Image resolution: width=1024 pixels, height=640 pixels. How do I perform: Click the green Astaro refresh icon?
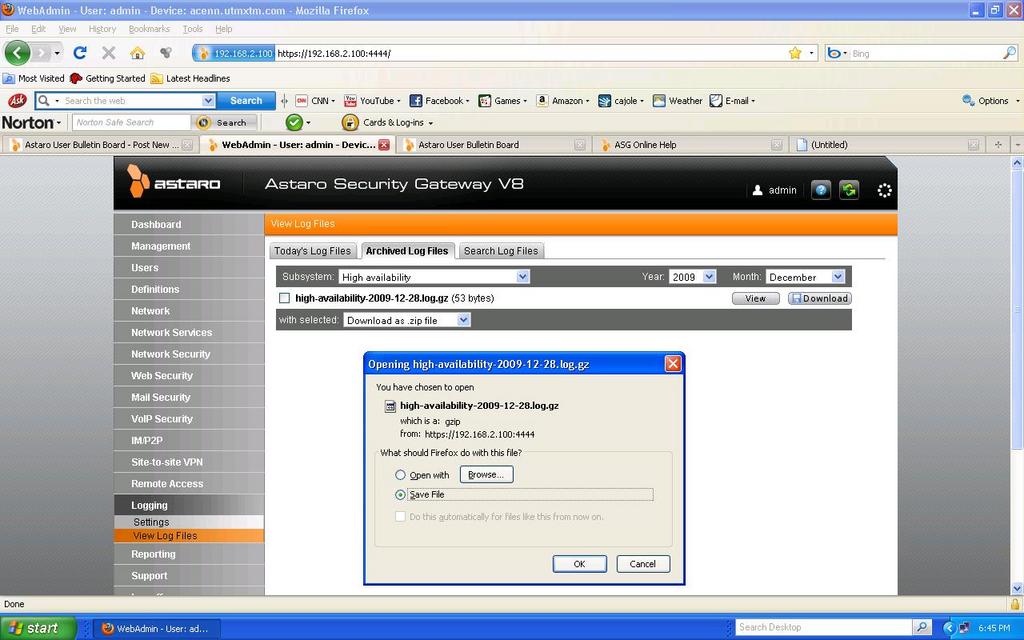tap(849, 190)
